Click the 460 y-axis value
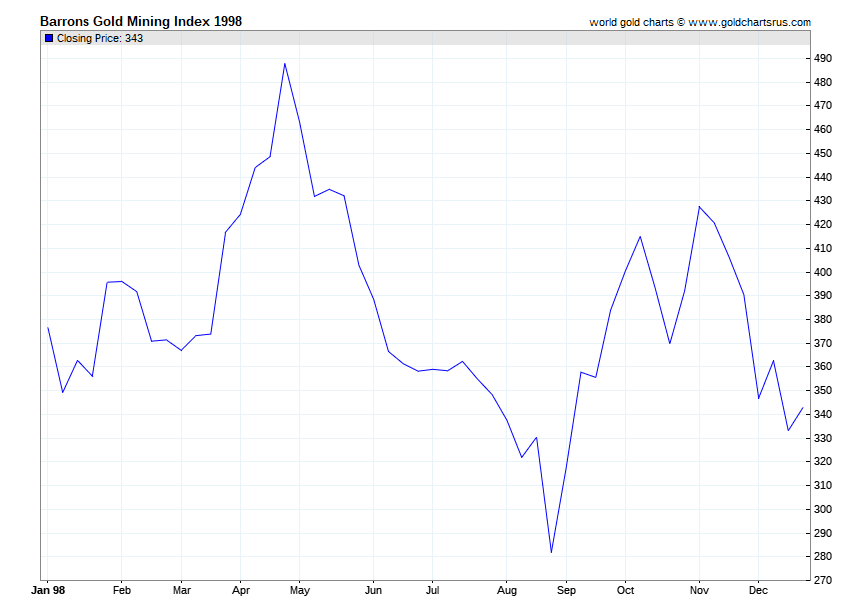This screenshot has width=850, height=616. 823,130
